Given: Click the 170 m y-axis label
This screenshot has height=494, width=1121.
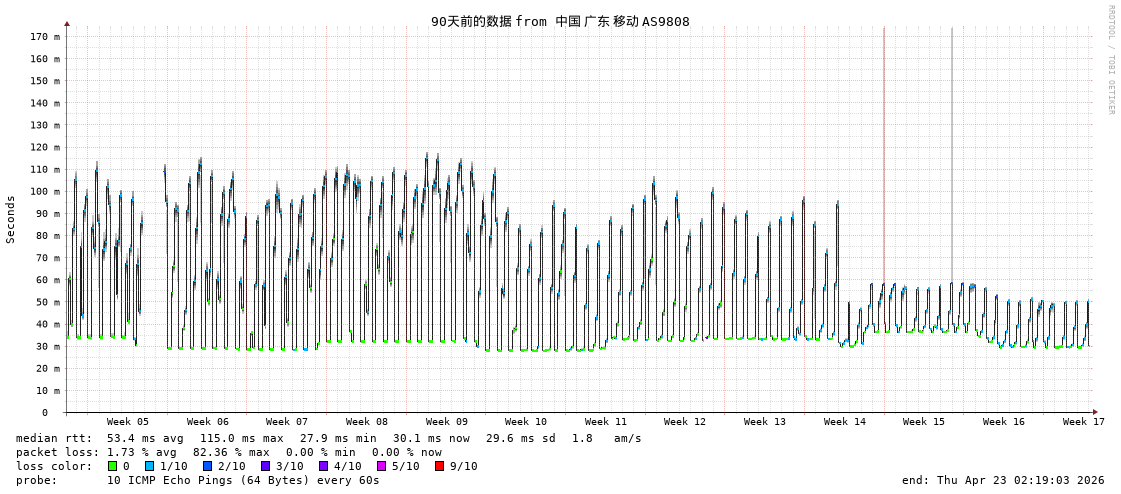Looking at the screenshot, I should tap(44, 37).
